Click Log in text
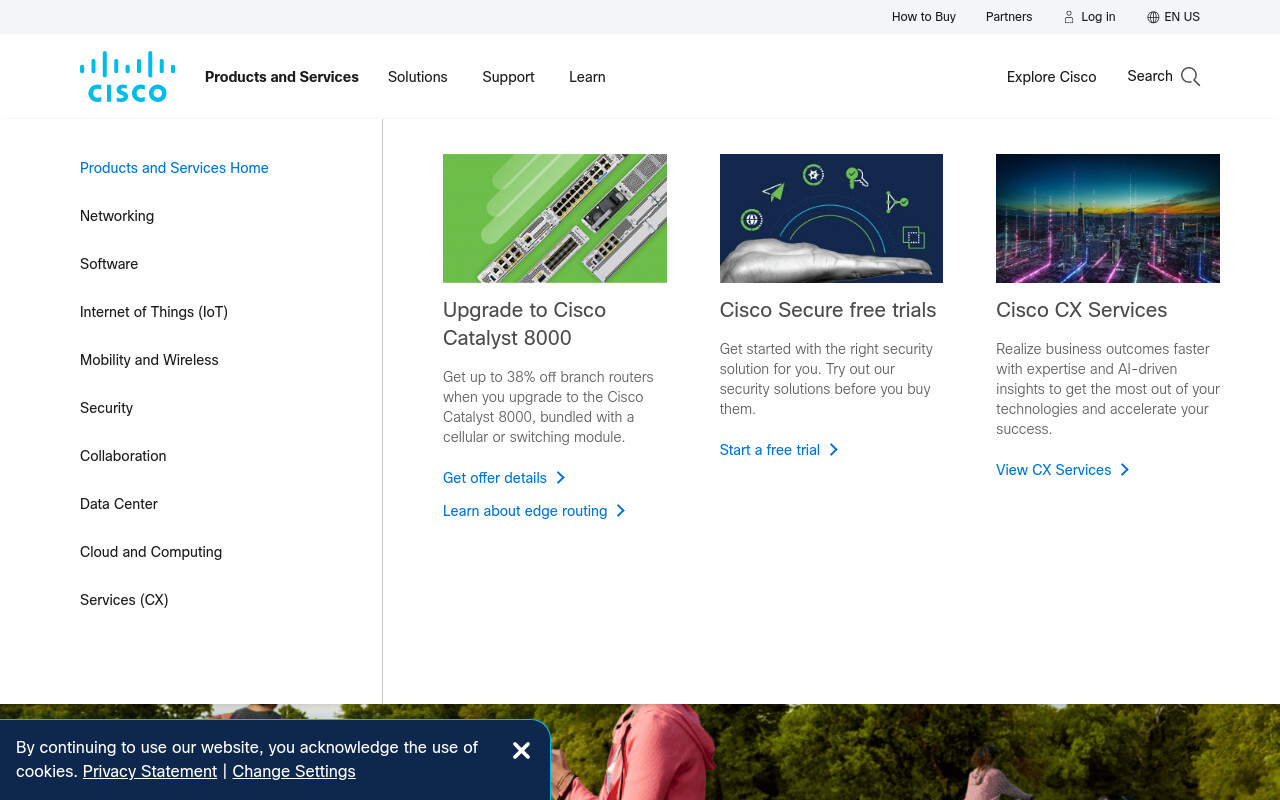 pos(1098,17)
